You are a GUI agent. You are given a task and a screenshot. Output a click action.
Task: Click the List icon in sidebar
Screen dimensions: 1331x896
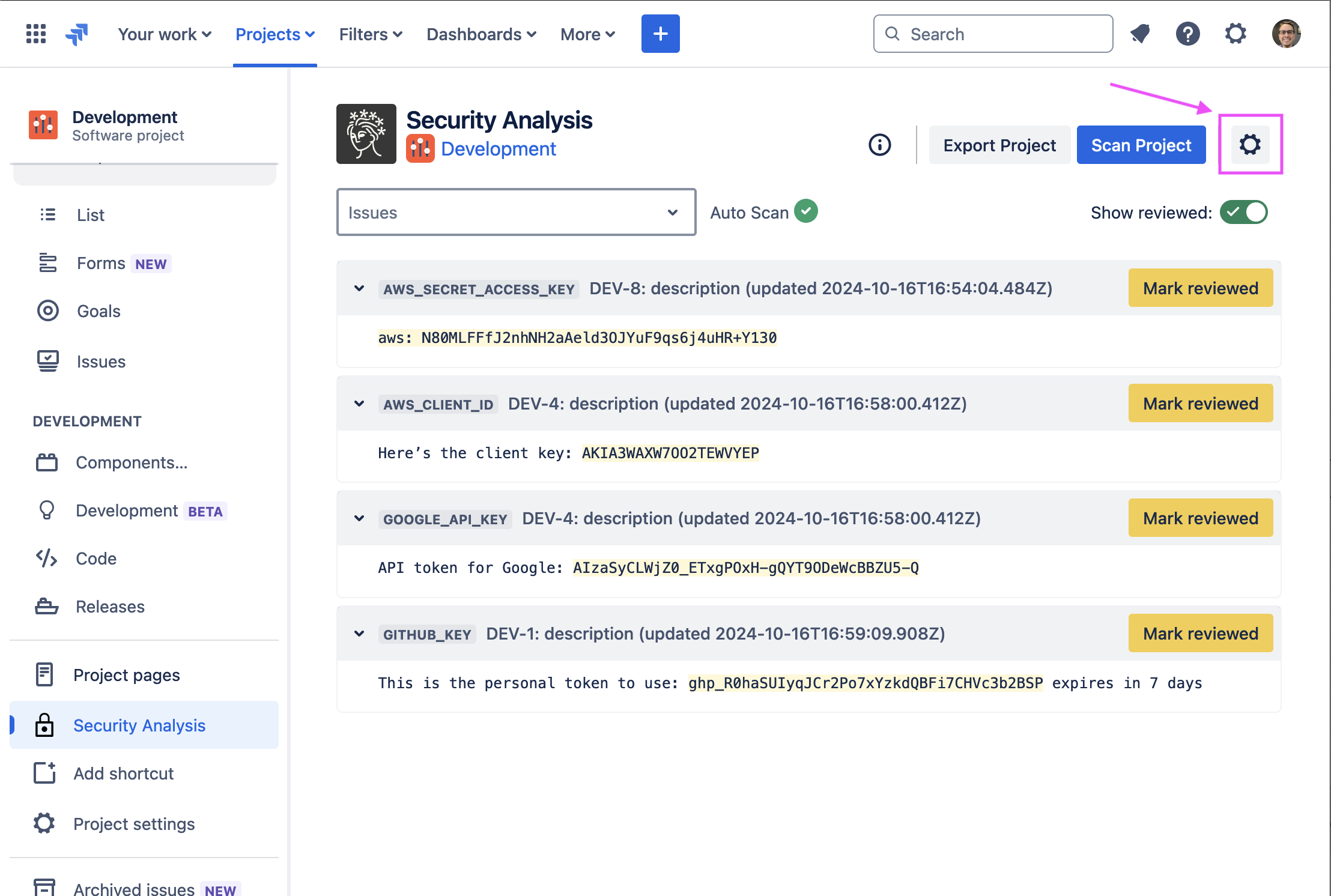click(x=48, y=214)
